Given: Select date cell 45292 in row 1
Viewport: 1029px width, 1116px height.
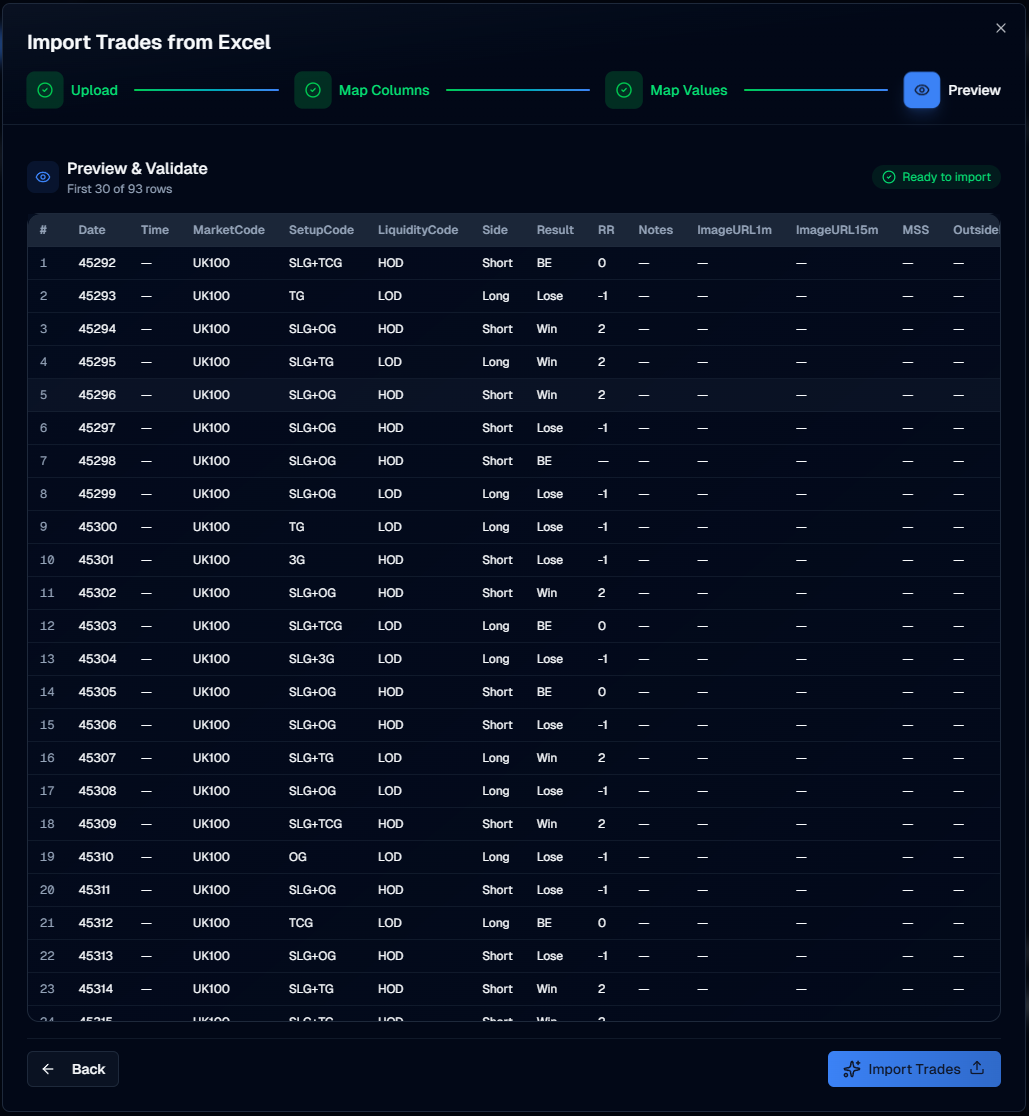Looking at the screenshot, I should pos(97,263).
